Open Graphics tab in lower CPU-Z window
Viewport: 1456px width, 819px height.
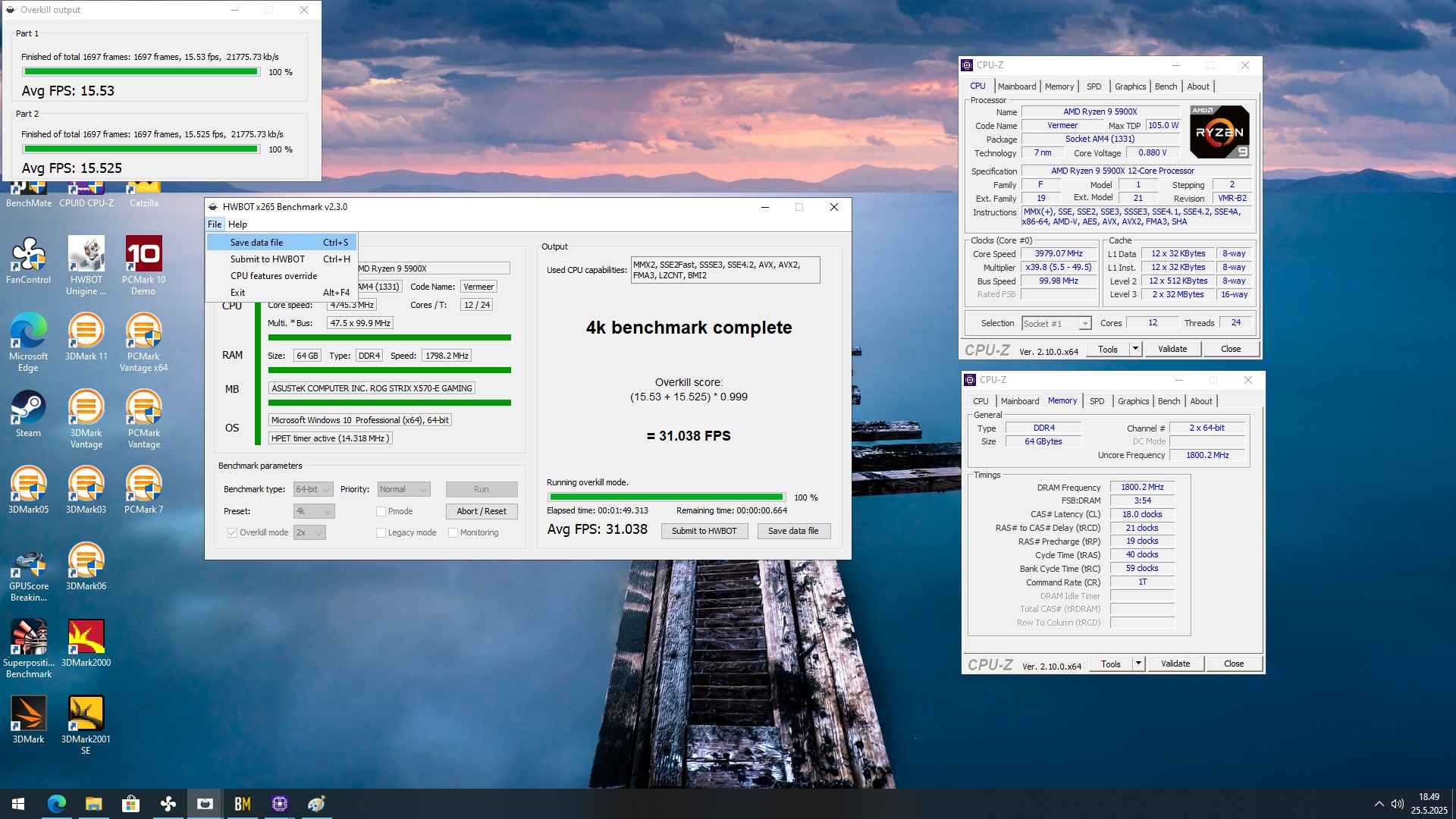click(1133, 401)
